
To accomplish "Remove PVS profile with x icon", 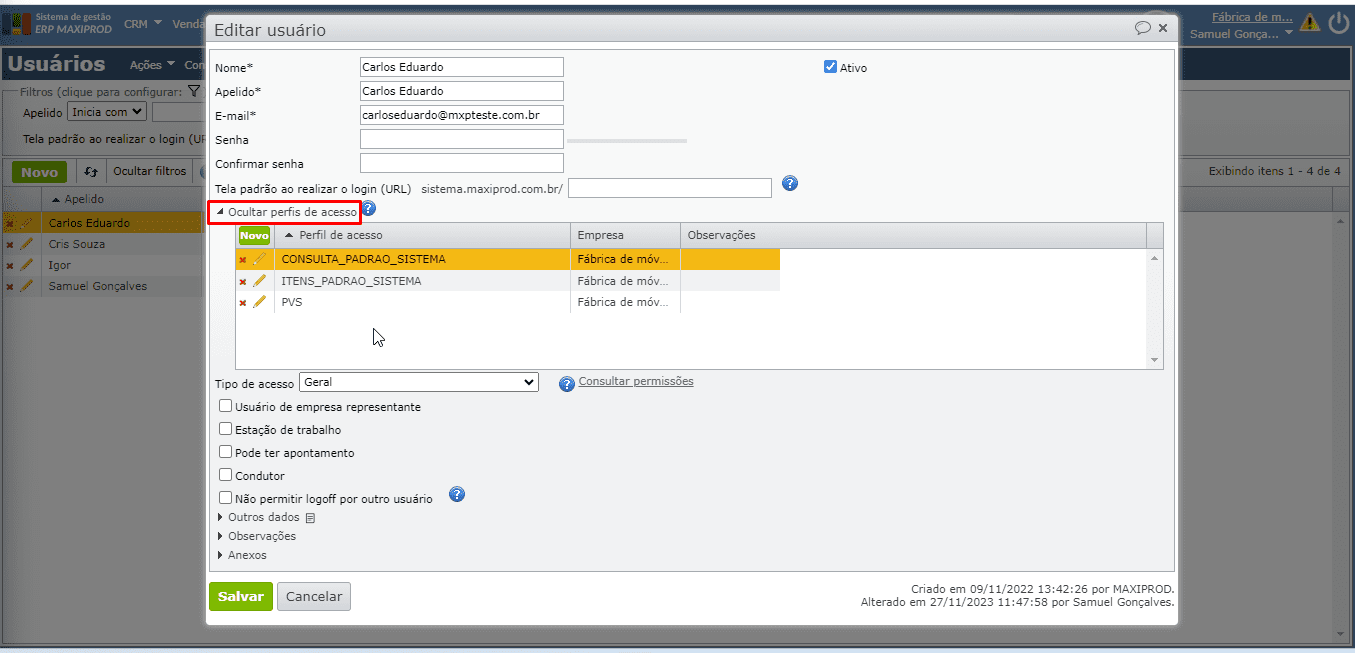I will coord(243,303).
